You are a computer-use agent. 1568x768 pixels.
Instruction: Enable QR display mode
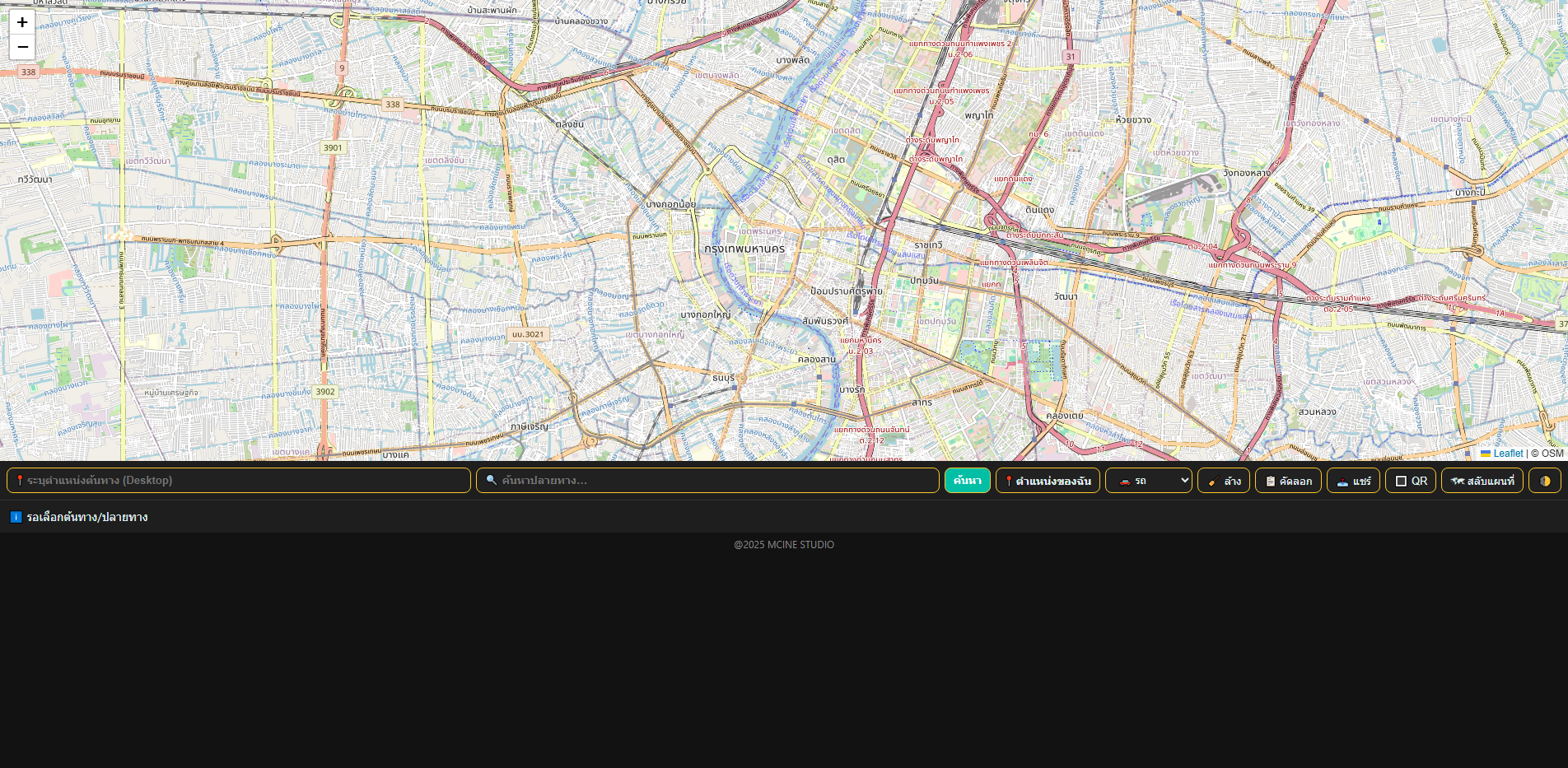pos(1410,480)
